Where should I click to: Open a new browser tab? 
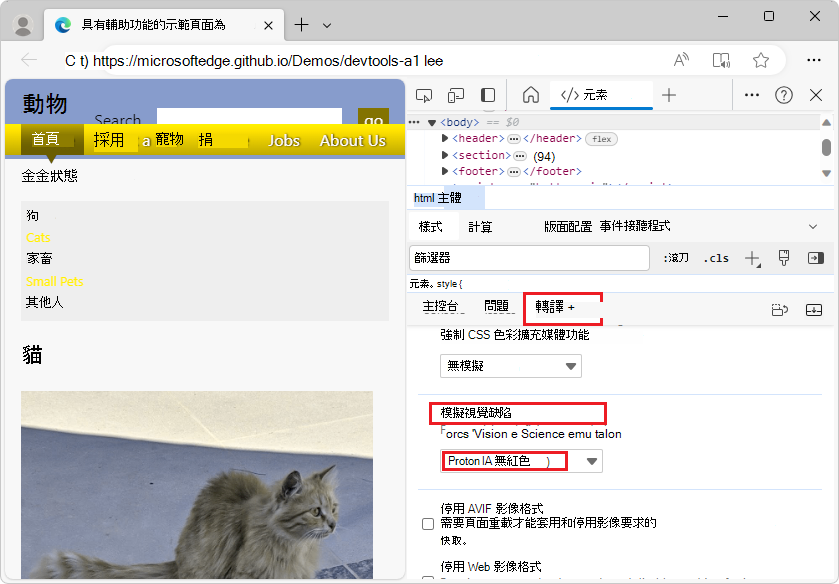(x=301, y=25)
